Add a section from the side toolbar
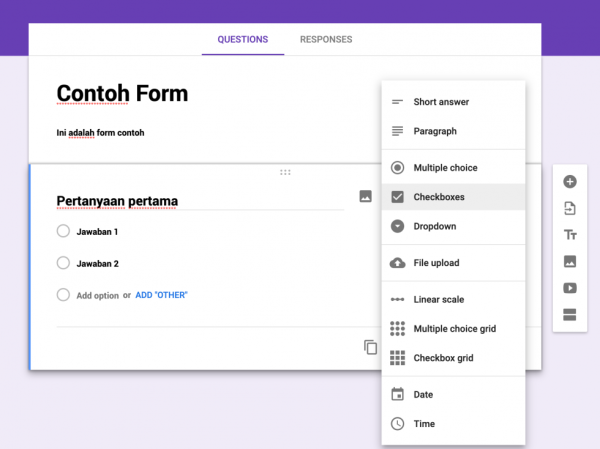600x449 pixels. 570,315
